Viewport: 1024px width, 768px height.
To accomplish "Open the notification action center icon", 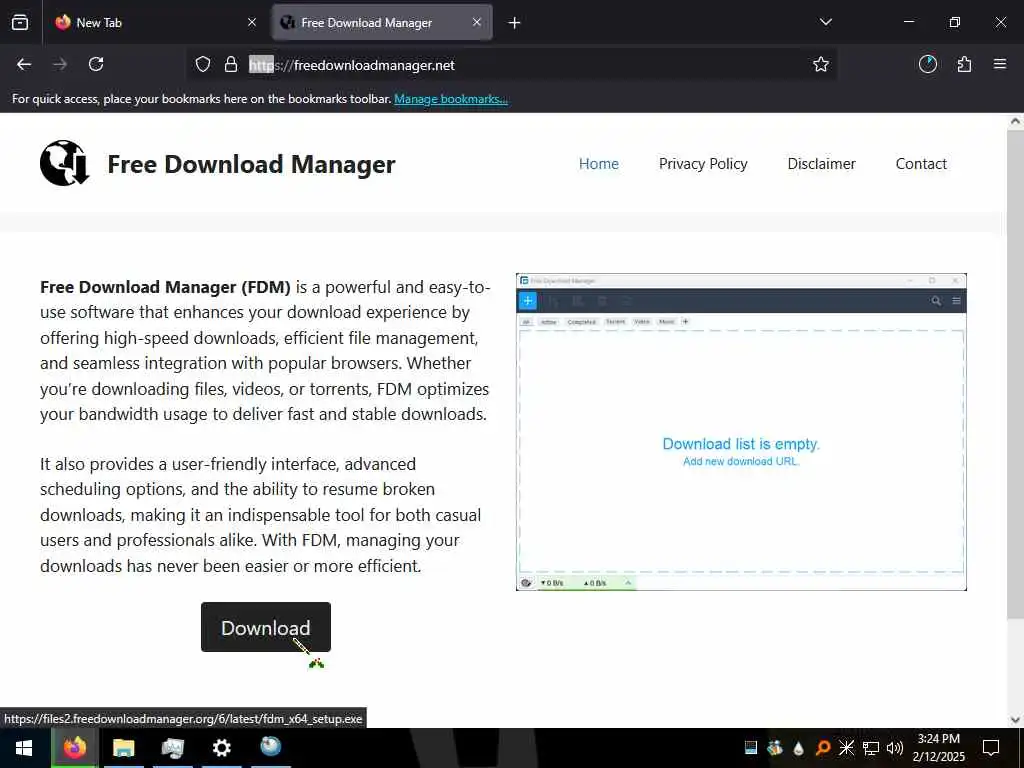I will point(991,748).
